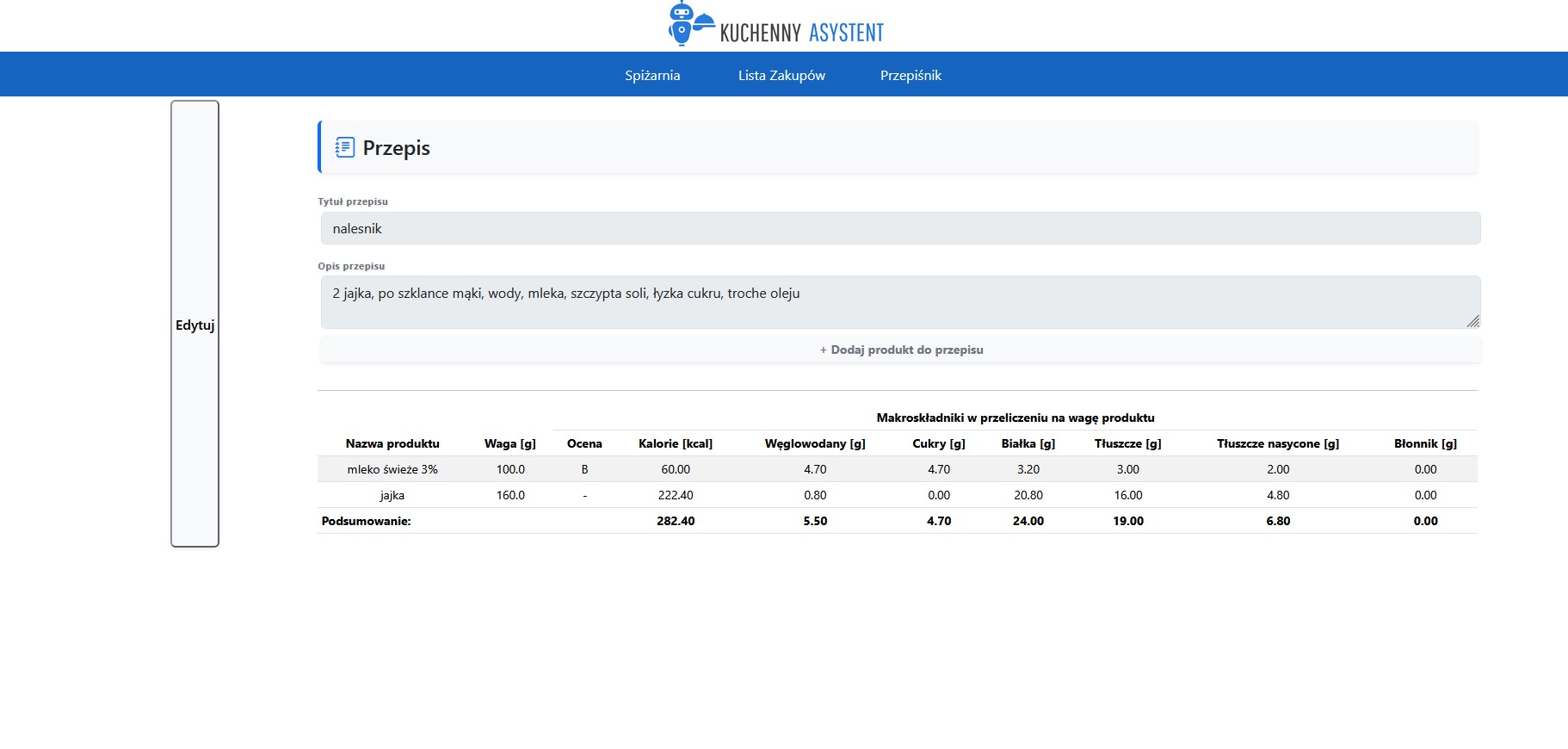
Task: Click the 'Cukry [g]' column header
Action: click(939, 443)
